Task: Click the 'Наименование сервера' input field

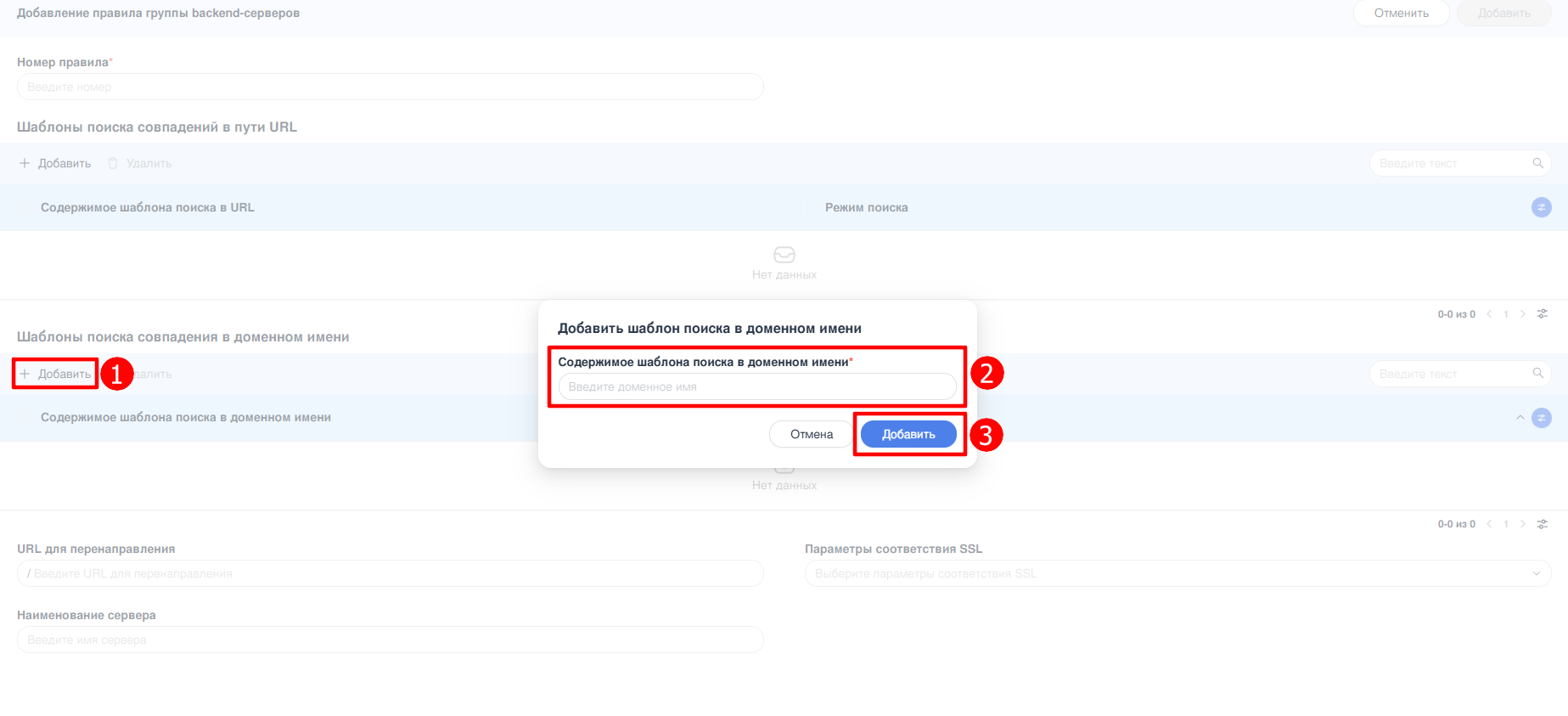Action: [x=390, y=640]
